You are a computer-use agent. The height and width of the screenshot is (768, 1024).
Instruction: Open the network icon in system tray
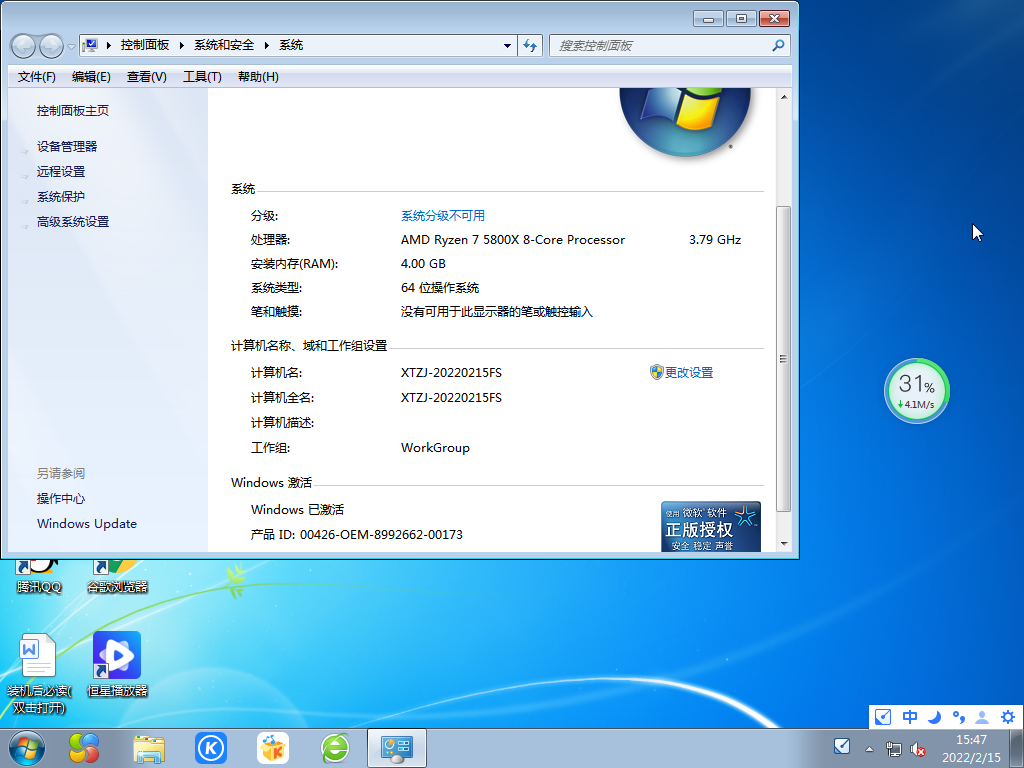pos(893,747)
